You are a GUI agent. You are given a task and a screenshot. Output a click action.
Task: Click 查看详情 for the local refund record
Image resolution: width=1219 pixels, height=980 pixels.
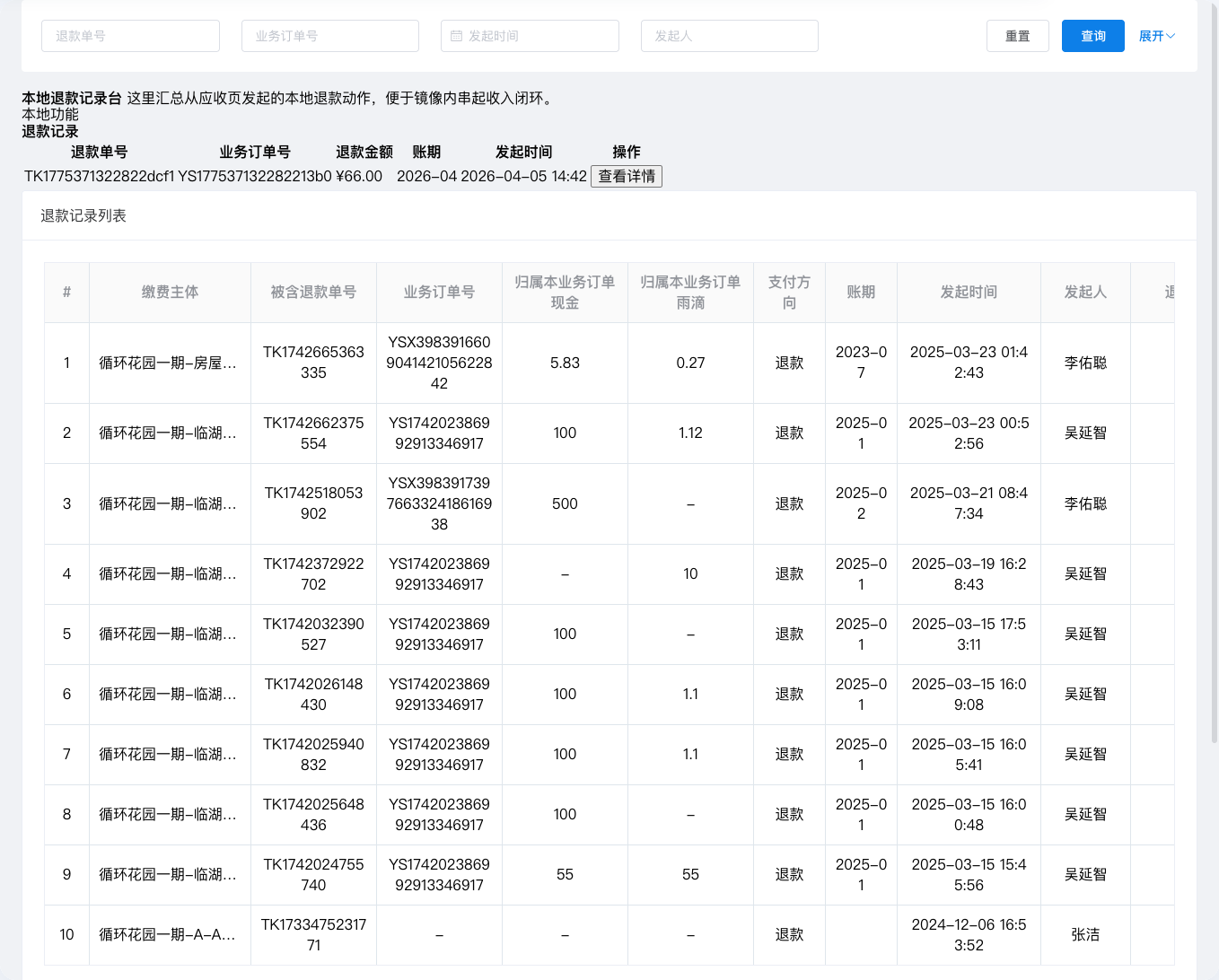point(627,177)
